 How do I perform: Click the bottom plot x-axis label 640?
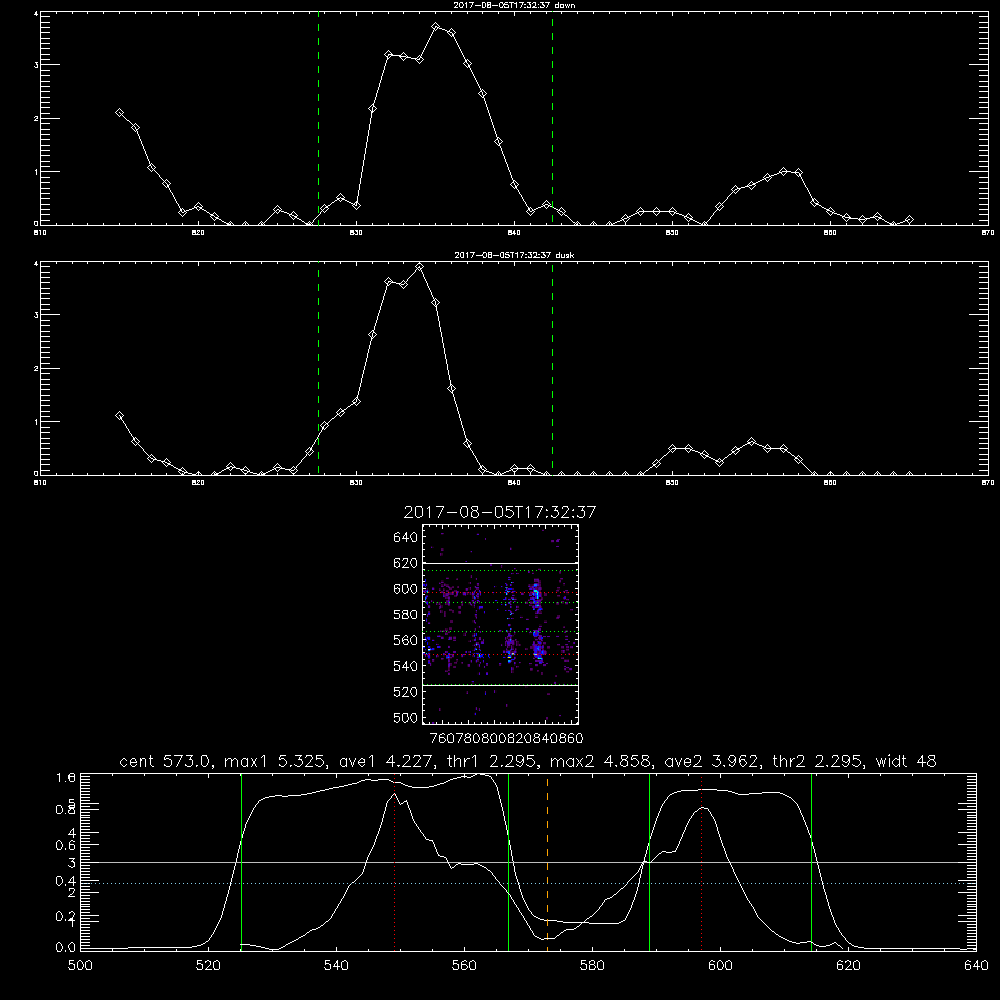click(x=976, y=966)
